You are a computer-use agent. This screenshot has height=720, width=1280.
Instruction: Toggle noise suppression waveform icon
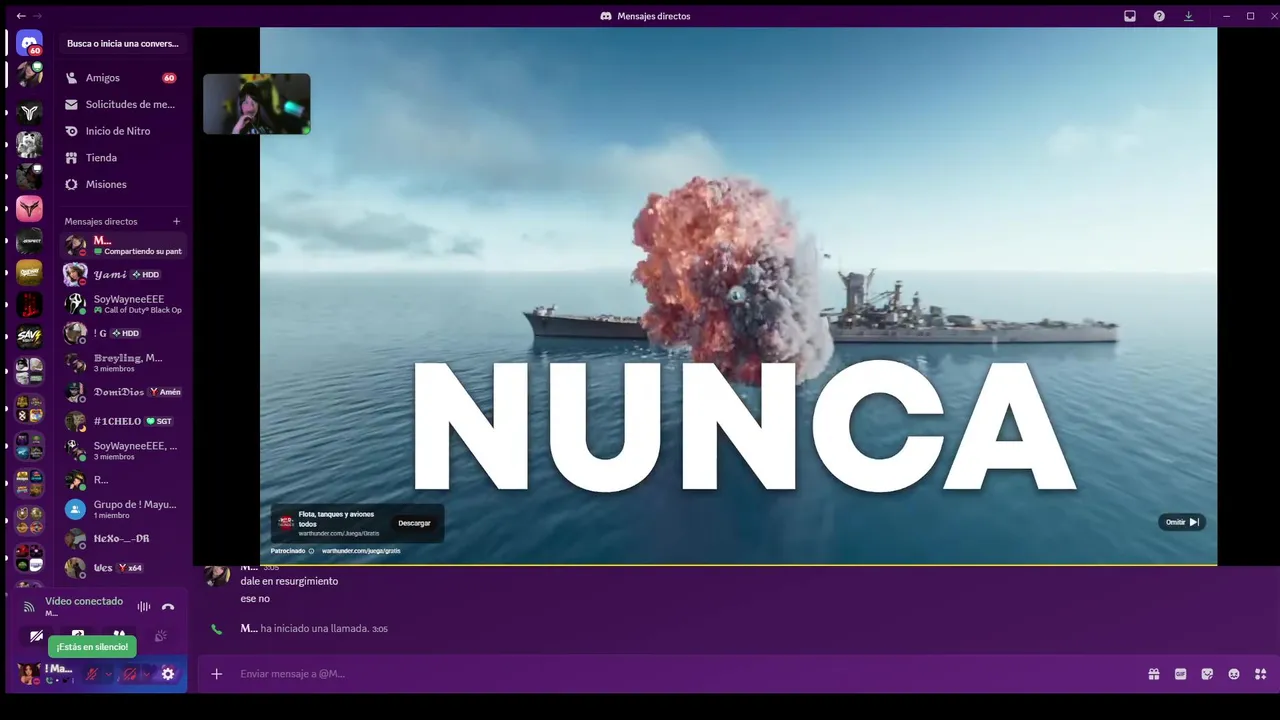click(x=144, y=607)
